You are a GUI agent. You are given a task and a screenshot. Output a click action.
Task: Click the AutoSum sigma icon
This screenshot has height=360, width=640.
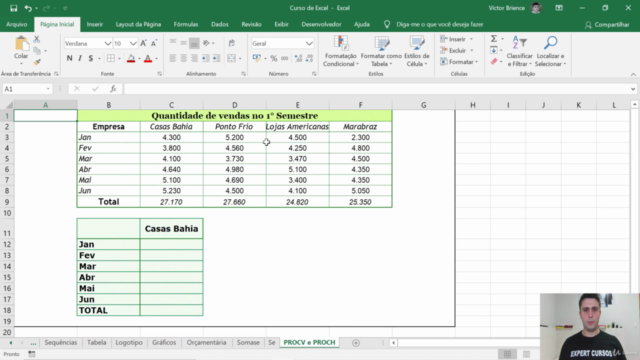coord(494,39)
